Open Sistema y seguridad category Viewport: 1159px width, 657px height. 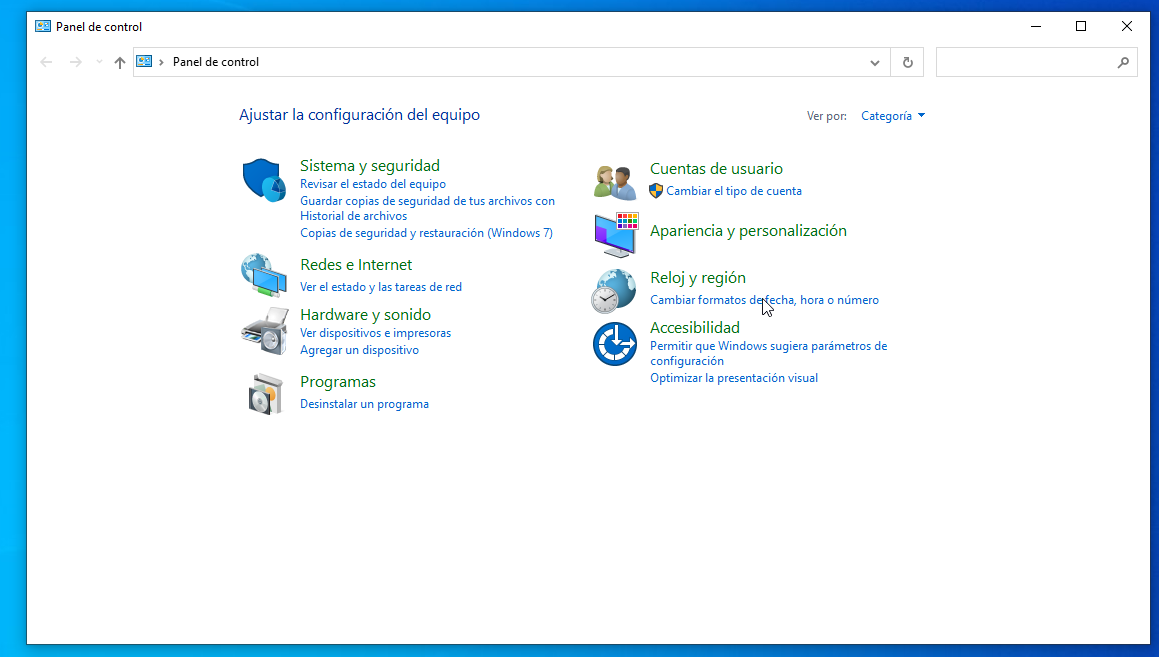click(x=370, y=166)
